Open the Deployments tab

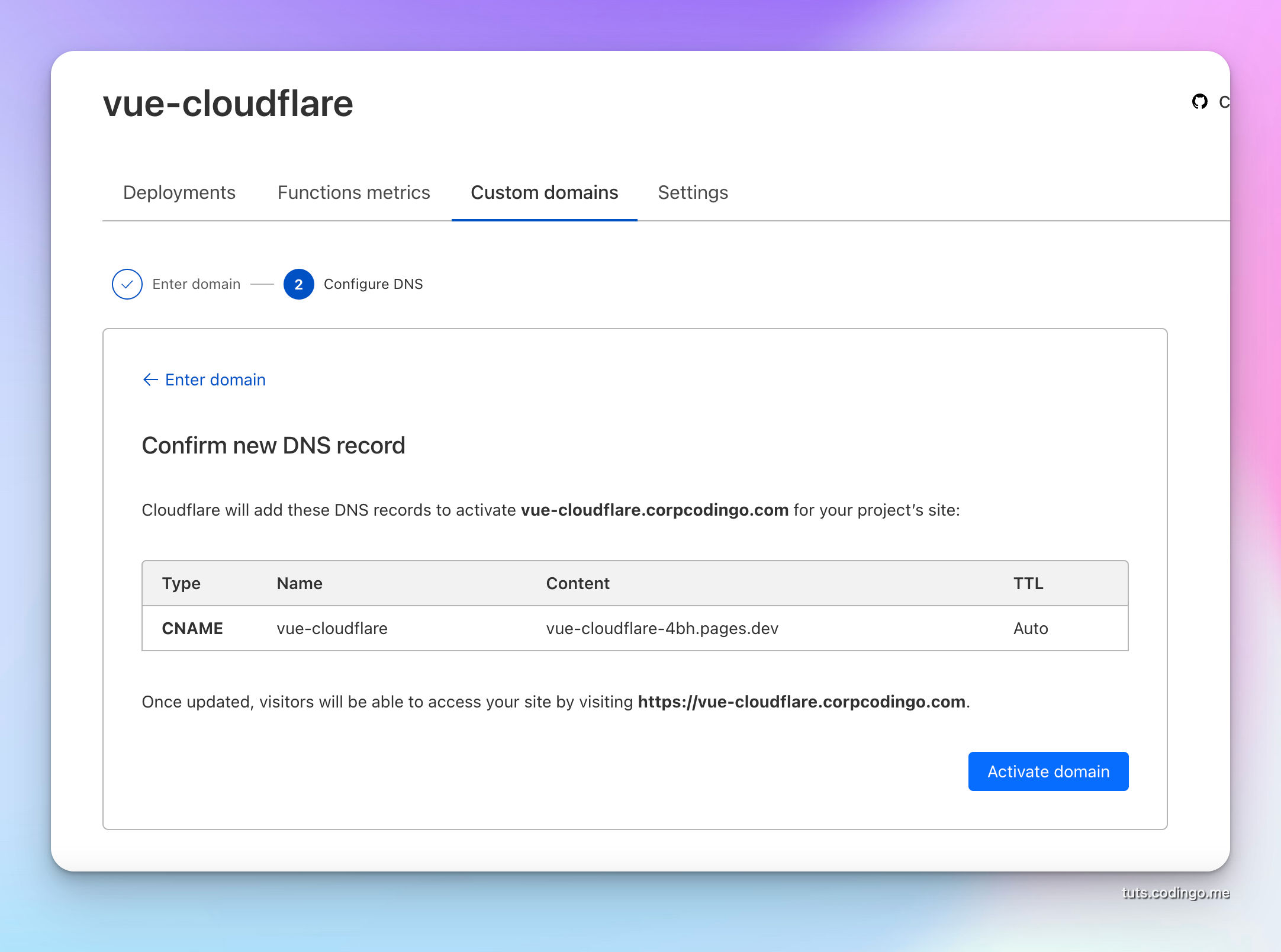pos(179,192)
